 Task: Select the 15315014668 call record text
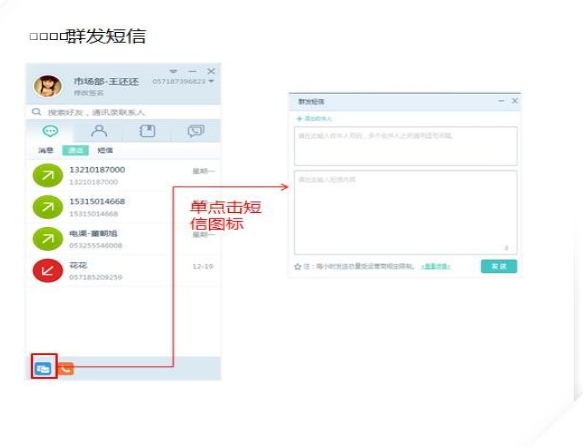[x=97, y=202]
